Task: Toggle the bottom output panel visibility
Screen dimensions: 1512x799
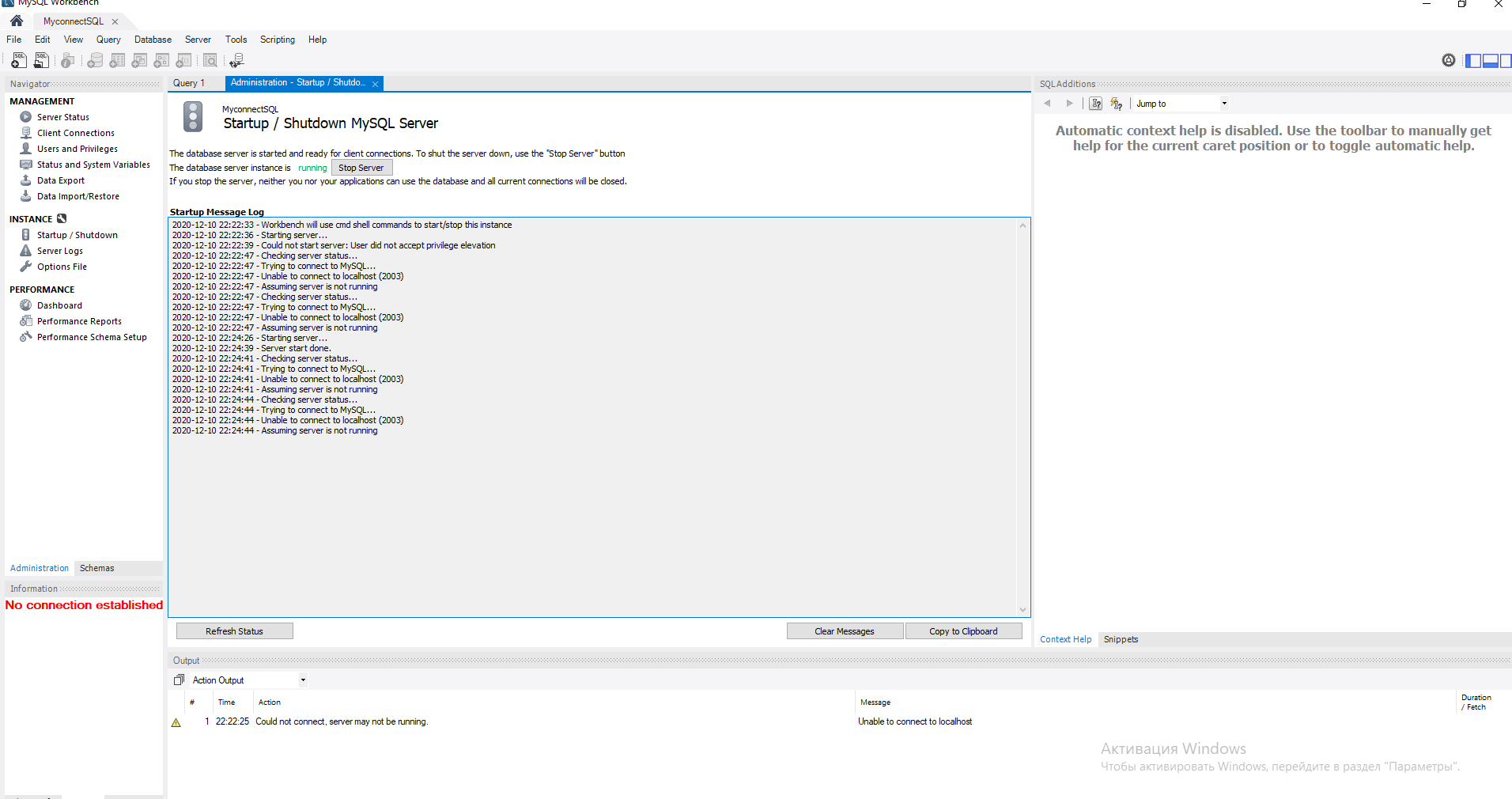Action: click(1490, 60)
